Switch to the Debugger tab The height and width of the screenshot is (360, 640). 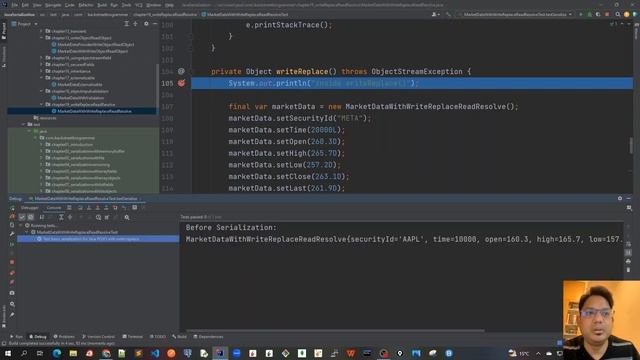(30, 208)
